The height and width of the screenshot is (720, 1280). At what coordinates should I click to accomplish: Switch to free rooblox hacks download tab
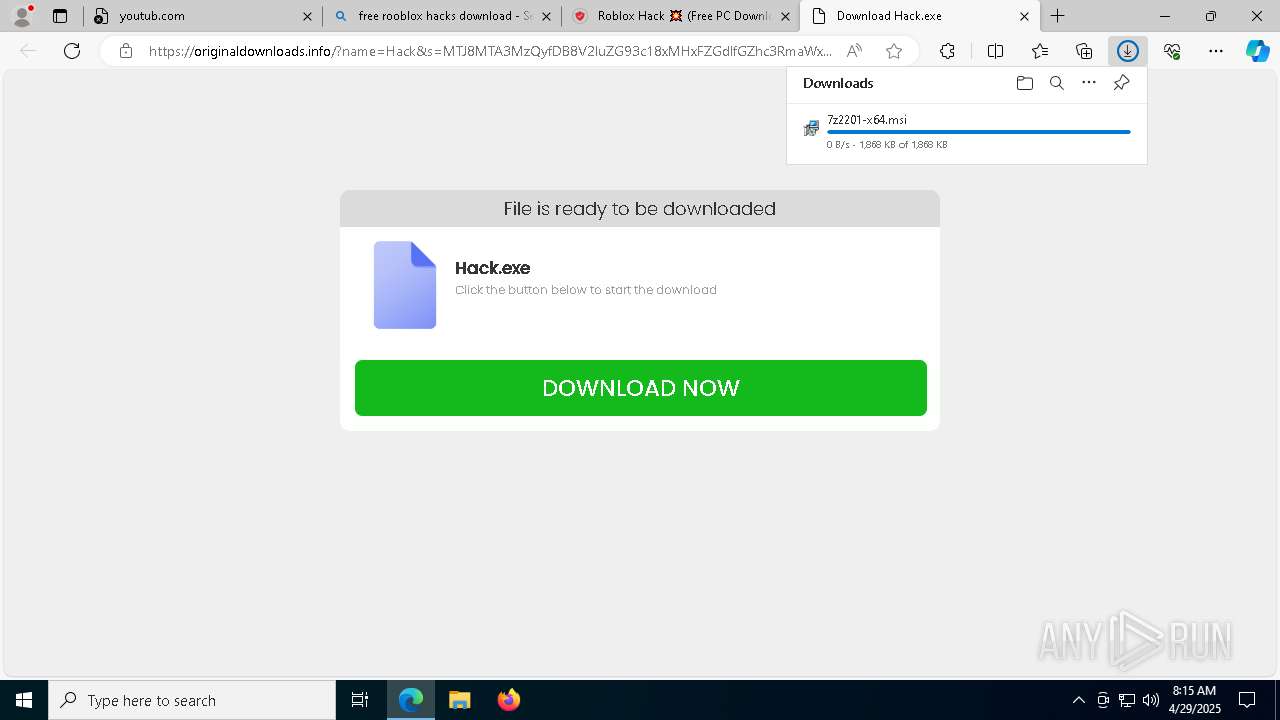click(x=442, y=16)
